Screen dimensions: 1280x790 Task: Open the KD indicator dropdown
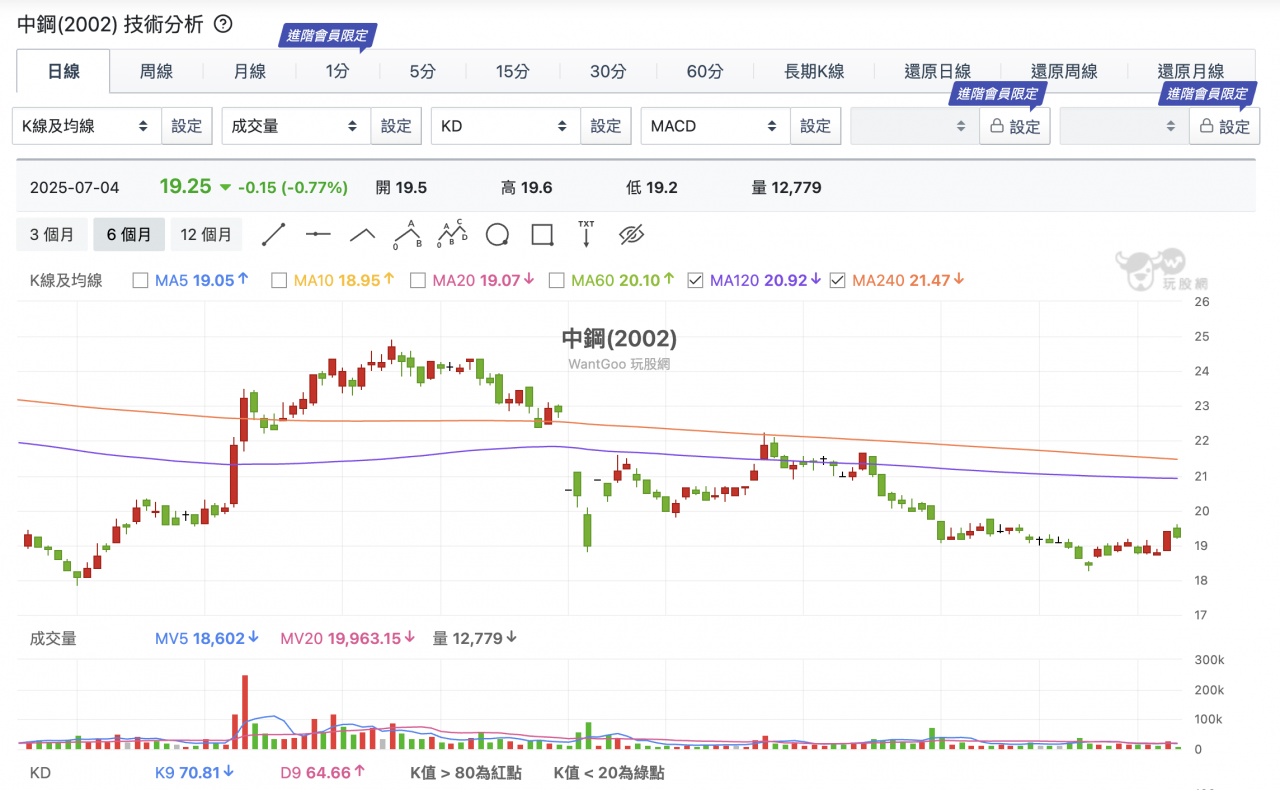(x=505, y=126)
